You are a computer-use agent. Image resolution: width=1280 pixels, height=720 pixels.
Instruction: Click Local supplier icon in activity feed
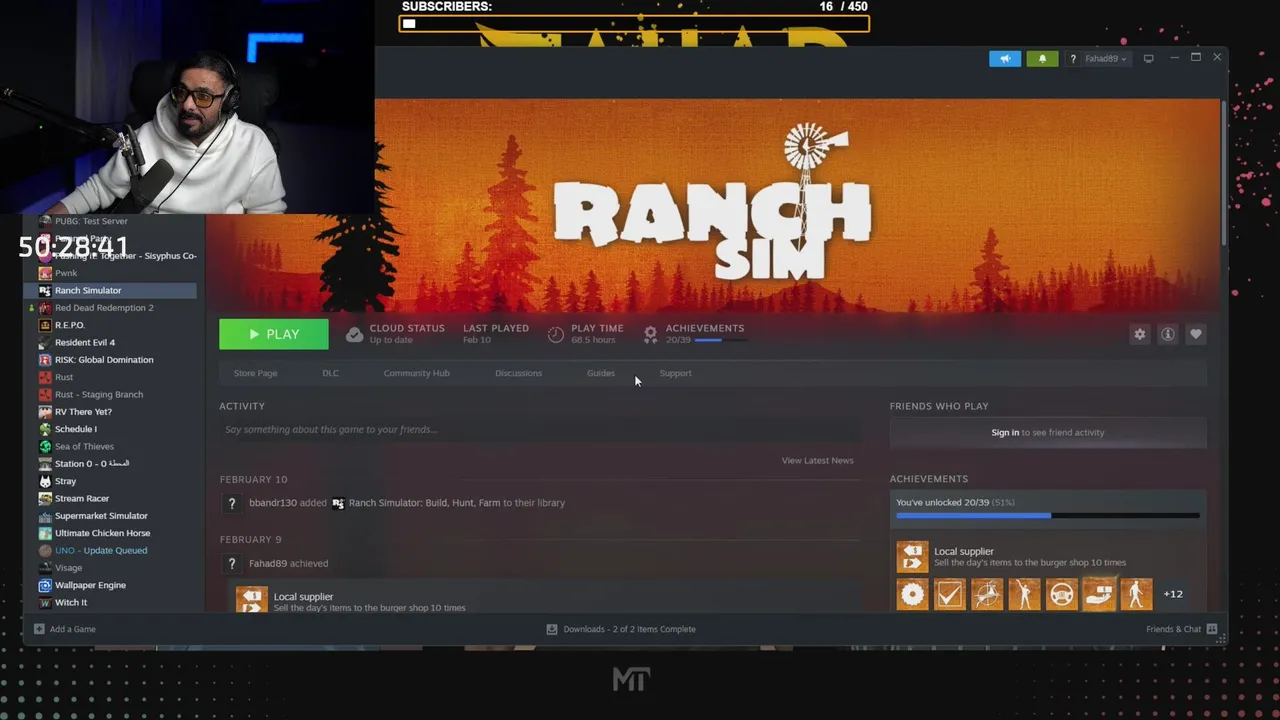click(251, 599)
